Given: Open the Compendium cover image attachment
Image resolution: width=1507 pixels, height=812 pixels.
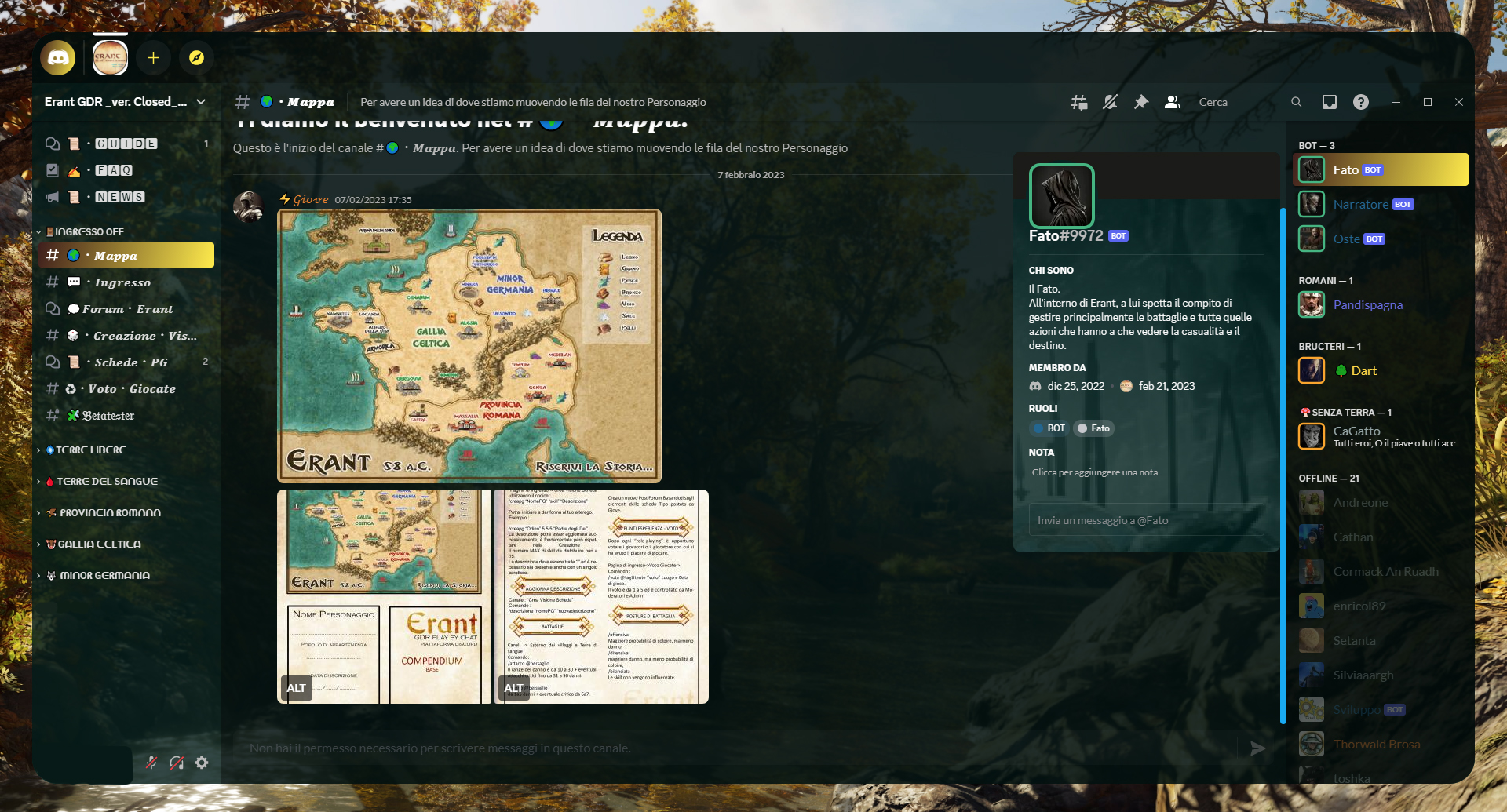Looking at the screenshot, I should 384,596.
